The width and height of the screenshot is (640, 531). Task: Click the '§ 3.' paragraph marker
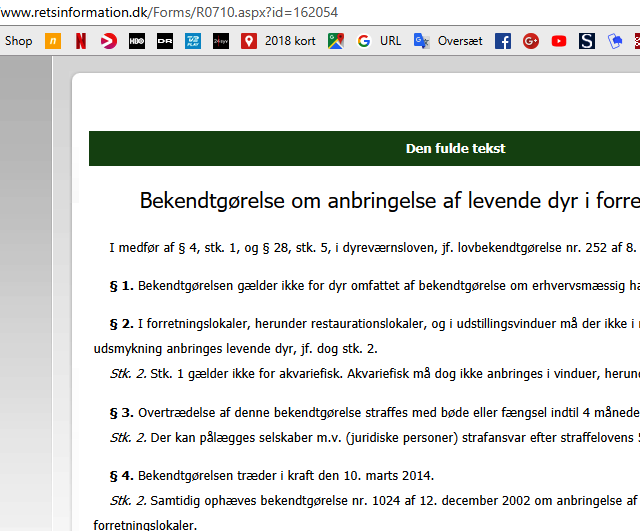pyautogui.click(x=122, y=413)
